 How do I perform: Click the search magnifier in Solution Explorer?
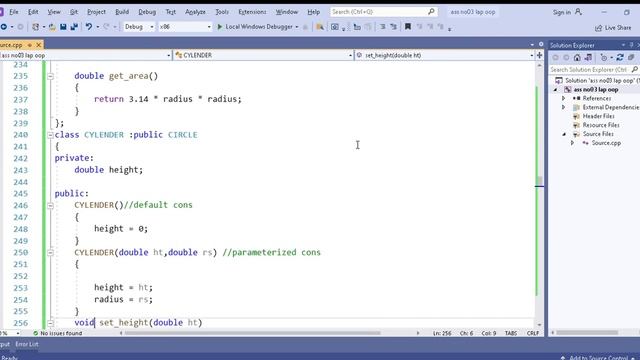tap(635, 70)
